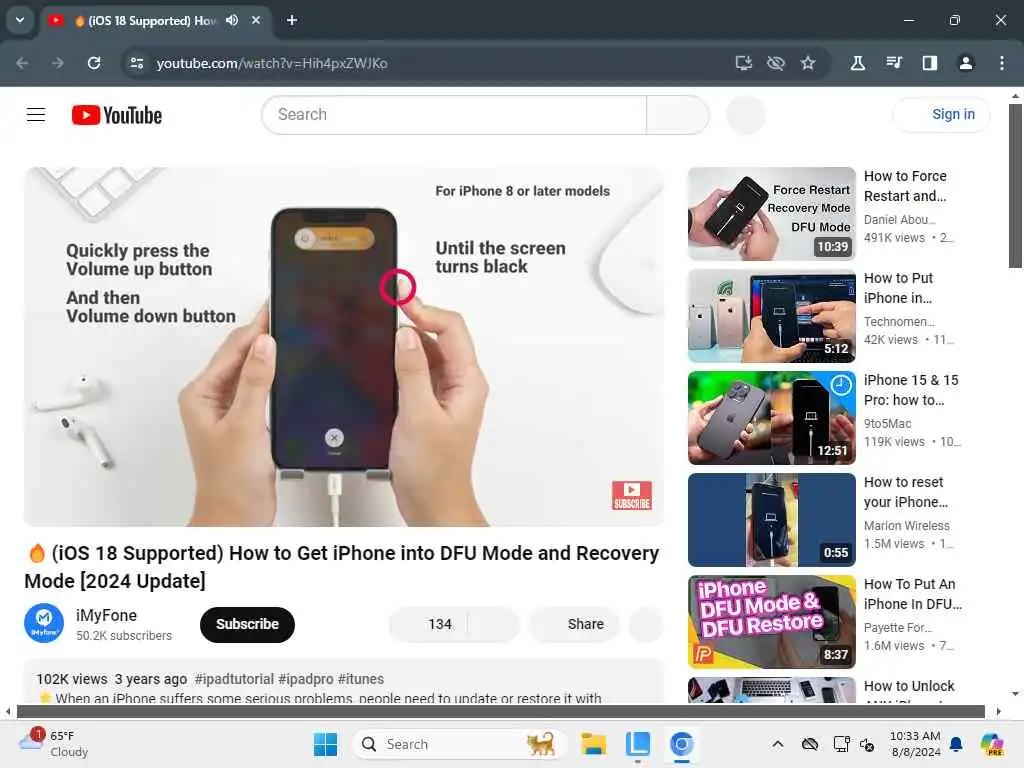Open Chrome three-dot menu
The height and width of the screenshot is (768, 1024).
1001,63
